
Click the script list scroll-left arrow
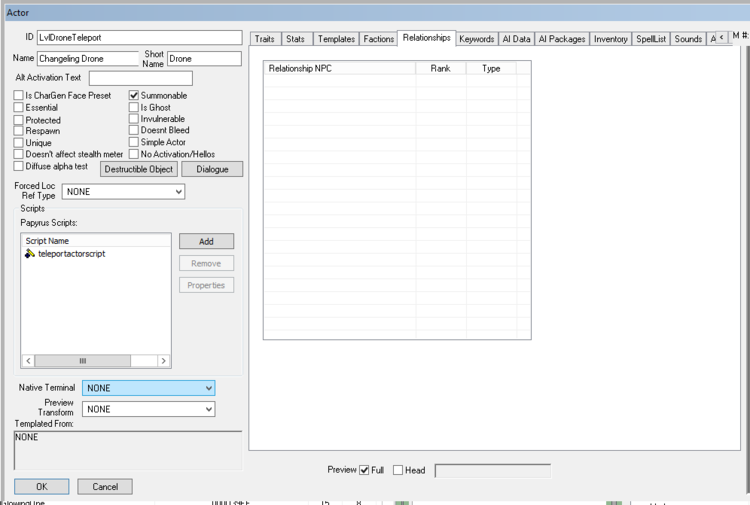click(x=28, y=361)
